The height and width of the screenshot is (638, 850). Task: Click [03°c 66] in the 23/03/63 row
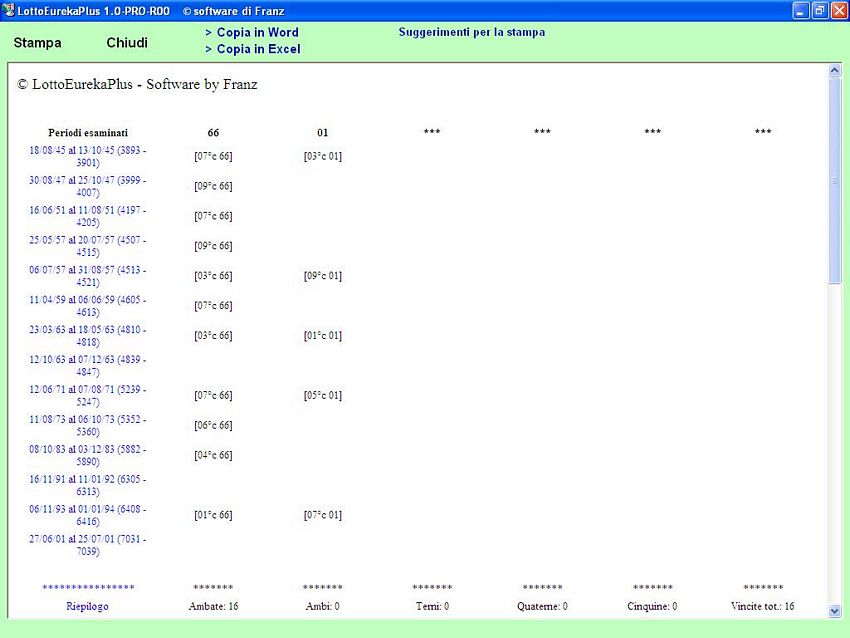tap(214, 336)
